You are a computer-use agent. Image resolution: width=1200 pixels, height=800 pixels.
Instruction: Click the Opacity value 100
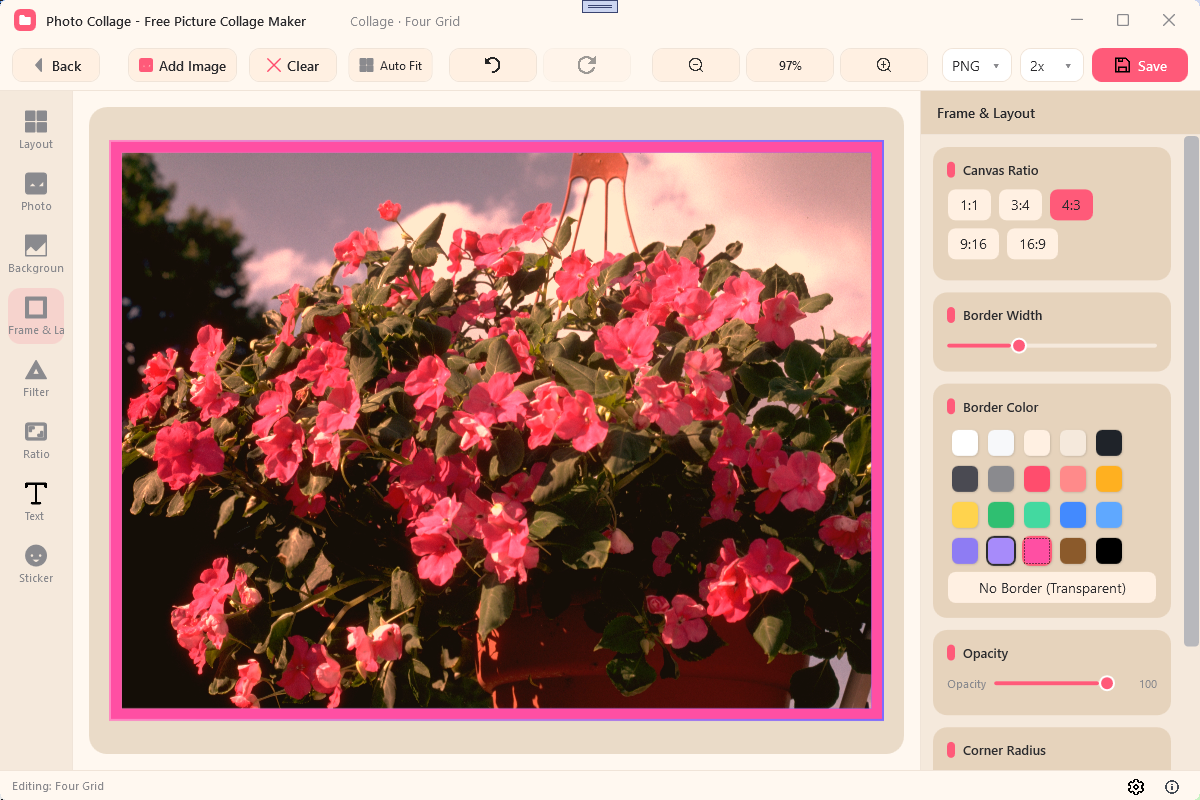coord(1148,684)
